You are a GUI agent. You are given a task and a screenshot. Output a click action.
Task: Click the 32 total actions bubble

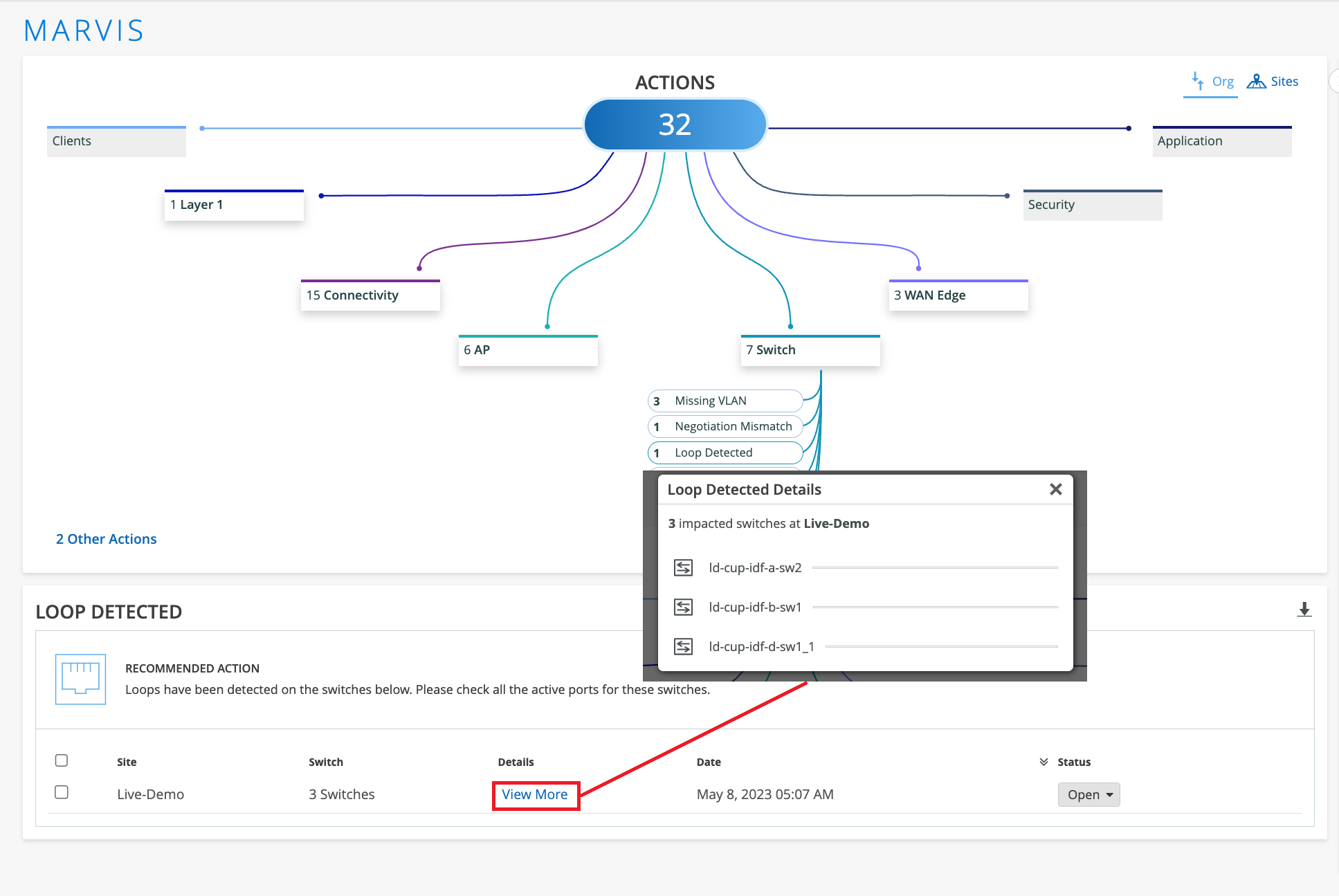[x=675, y=125]
